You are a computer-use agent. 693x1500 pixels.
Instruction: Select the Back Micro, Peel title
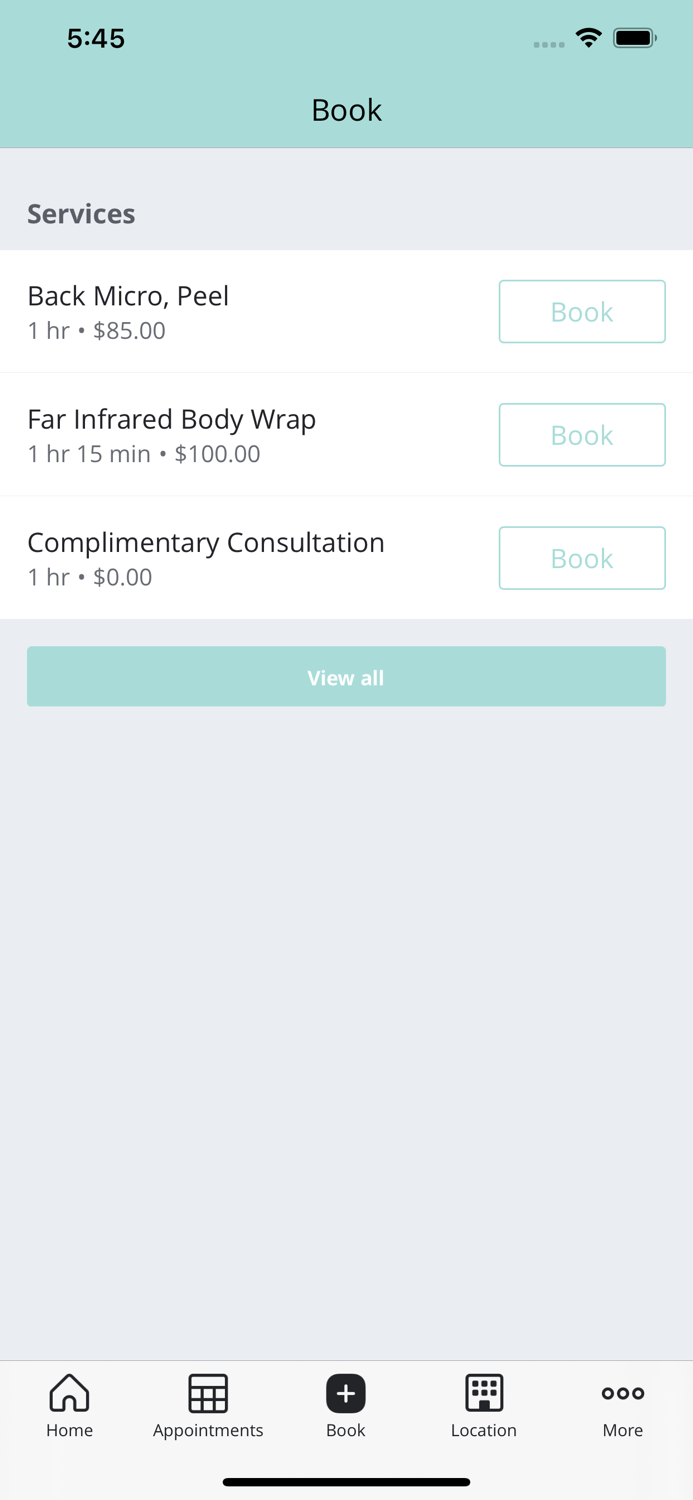pyautogui.click(x=128, y=296)
